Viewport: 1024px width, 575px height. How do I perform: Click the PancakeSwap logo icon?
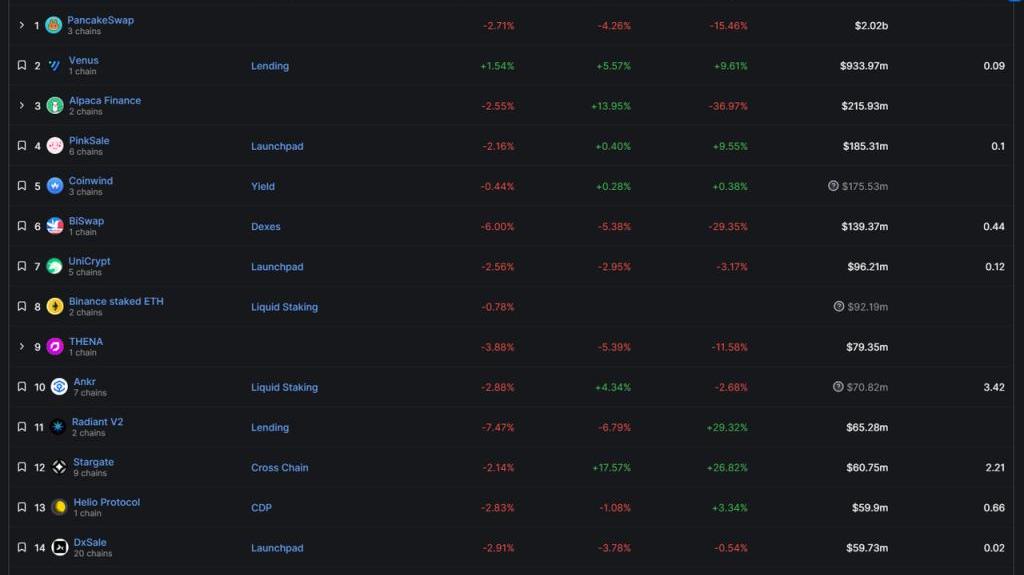pos(53,25)
